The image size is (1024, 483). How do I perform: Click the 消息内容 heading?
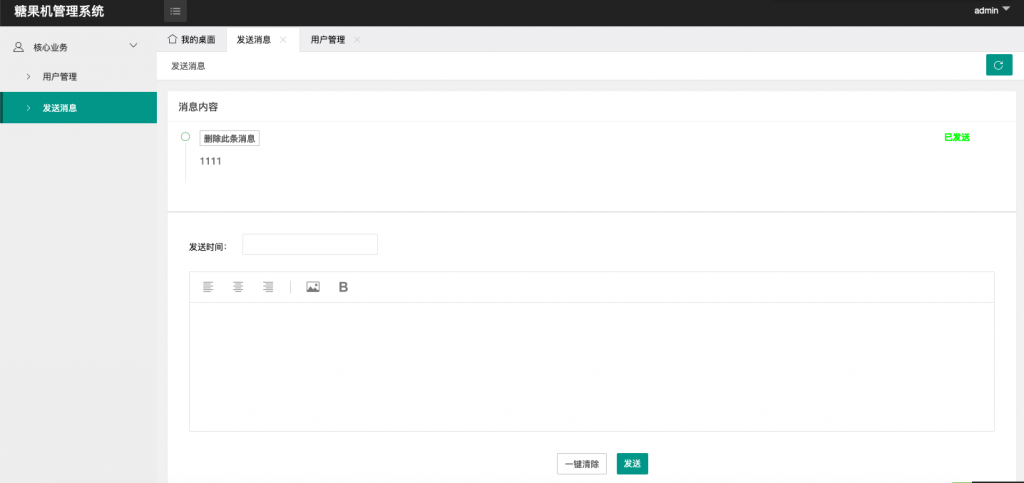pos(198,106)
